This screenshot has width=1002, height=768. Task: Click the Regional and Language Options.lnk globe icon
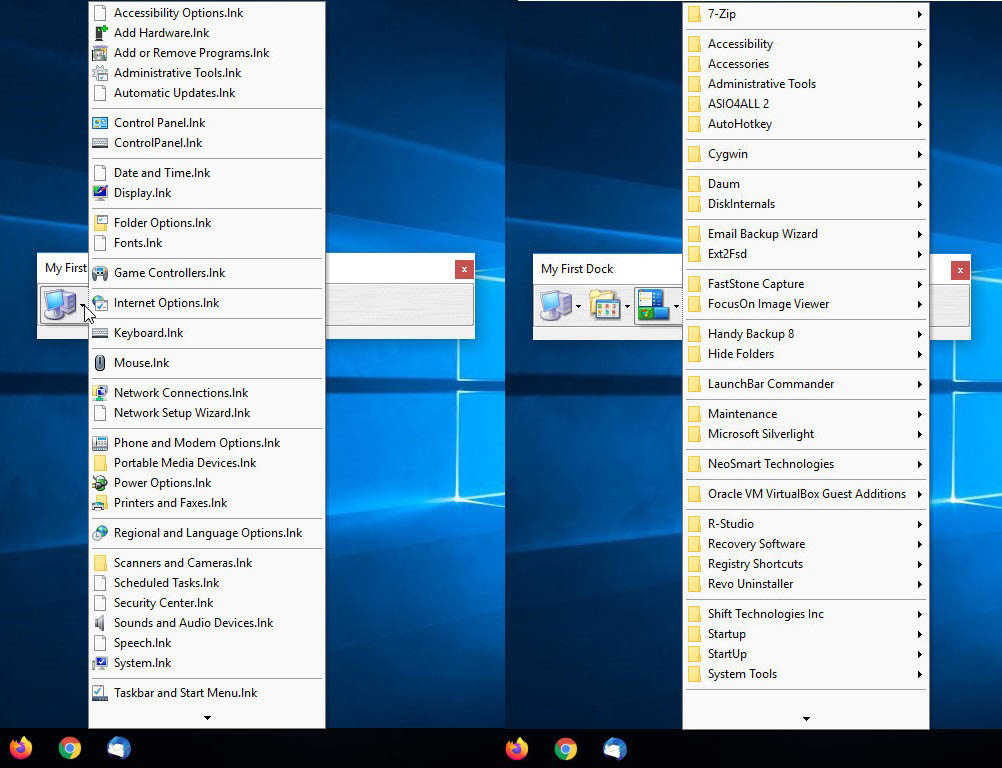[100, 533]
